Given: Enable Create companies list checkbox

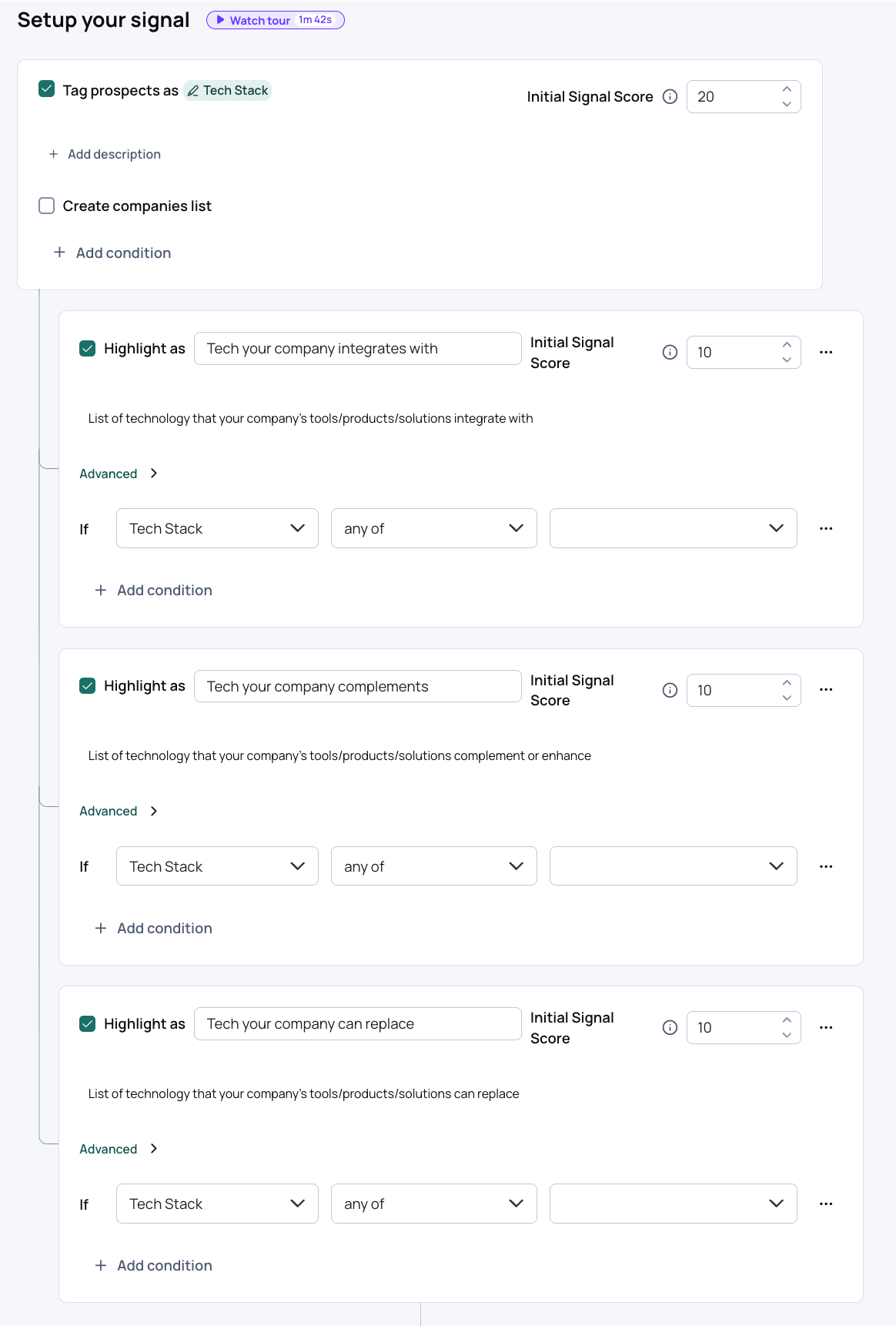Looking at the screenshot, I should [46, 206].
